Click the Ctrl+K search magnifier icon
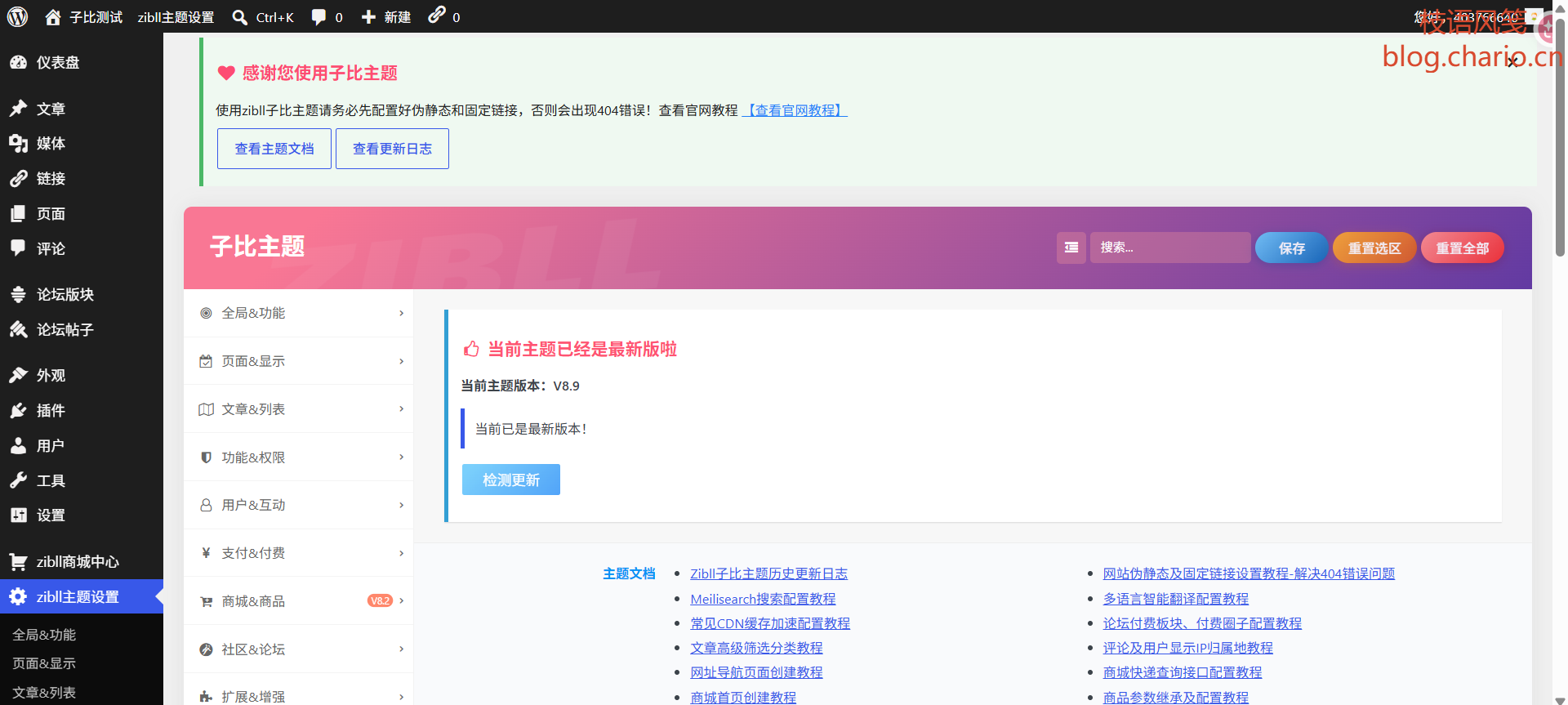This screenshot has height=705, width=1568. pyautogui.click(x=239, y=17)
